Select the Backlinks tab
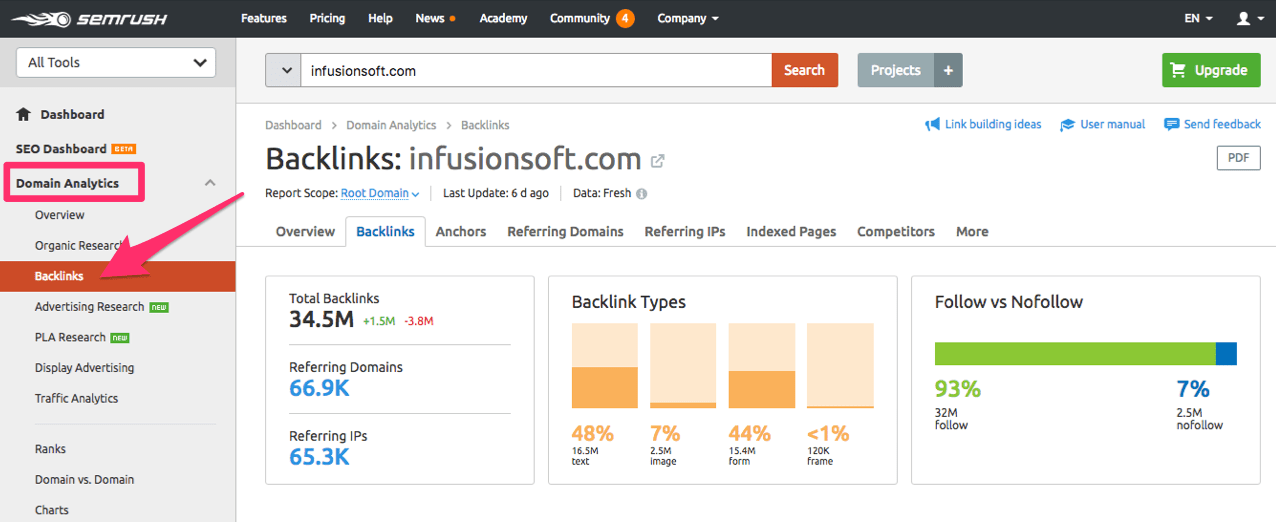This screenshot has height=522, width=1276. (x=385, y=231)
